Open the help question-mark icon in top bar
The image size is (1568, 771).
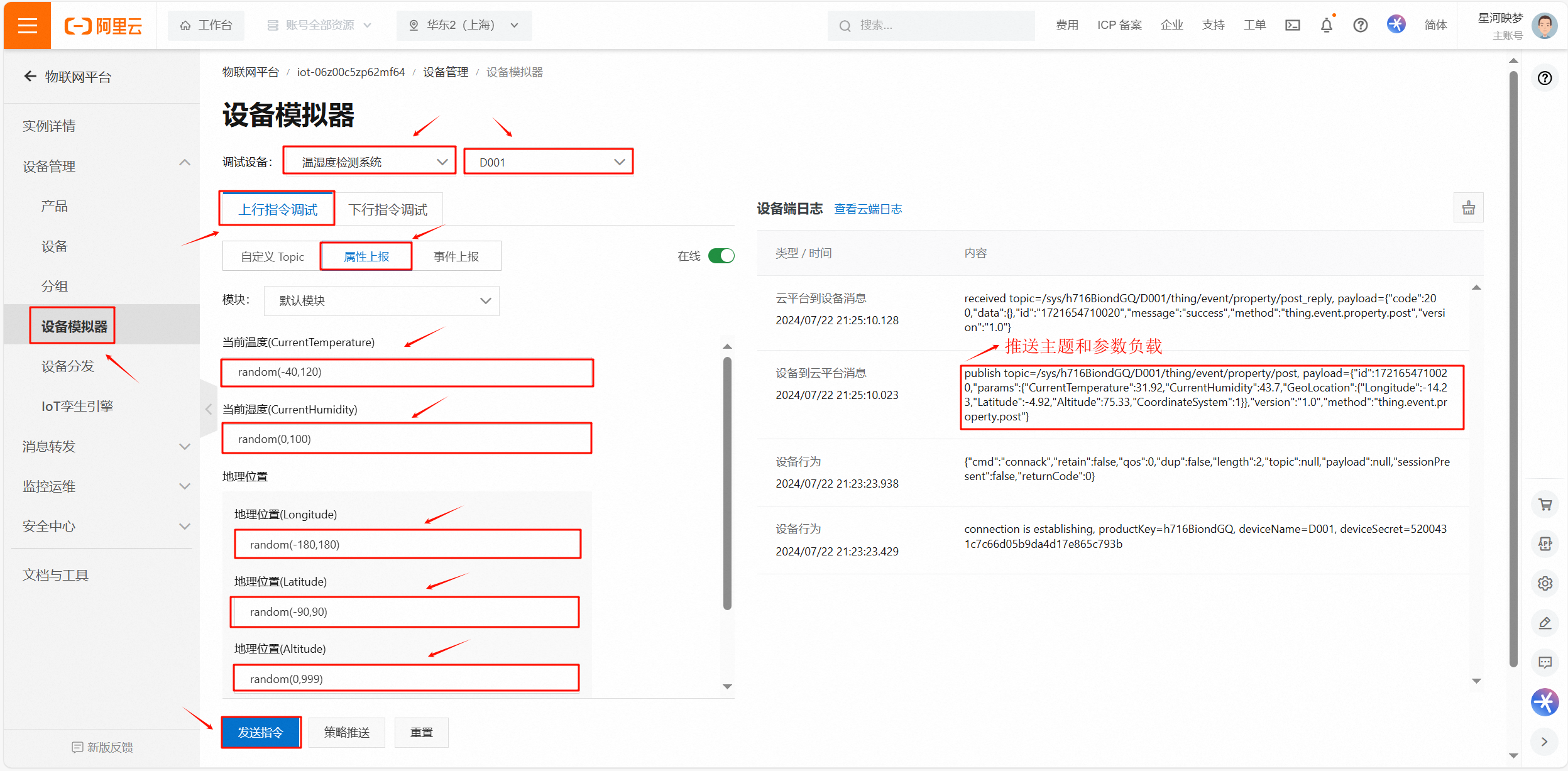pyautogui.click(x=1360, y=25)
